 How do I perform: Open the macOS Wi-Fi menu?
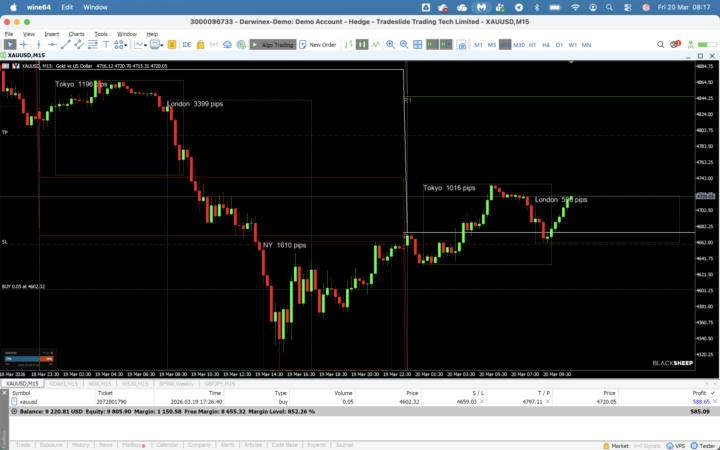point(575,7)
